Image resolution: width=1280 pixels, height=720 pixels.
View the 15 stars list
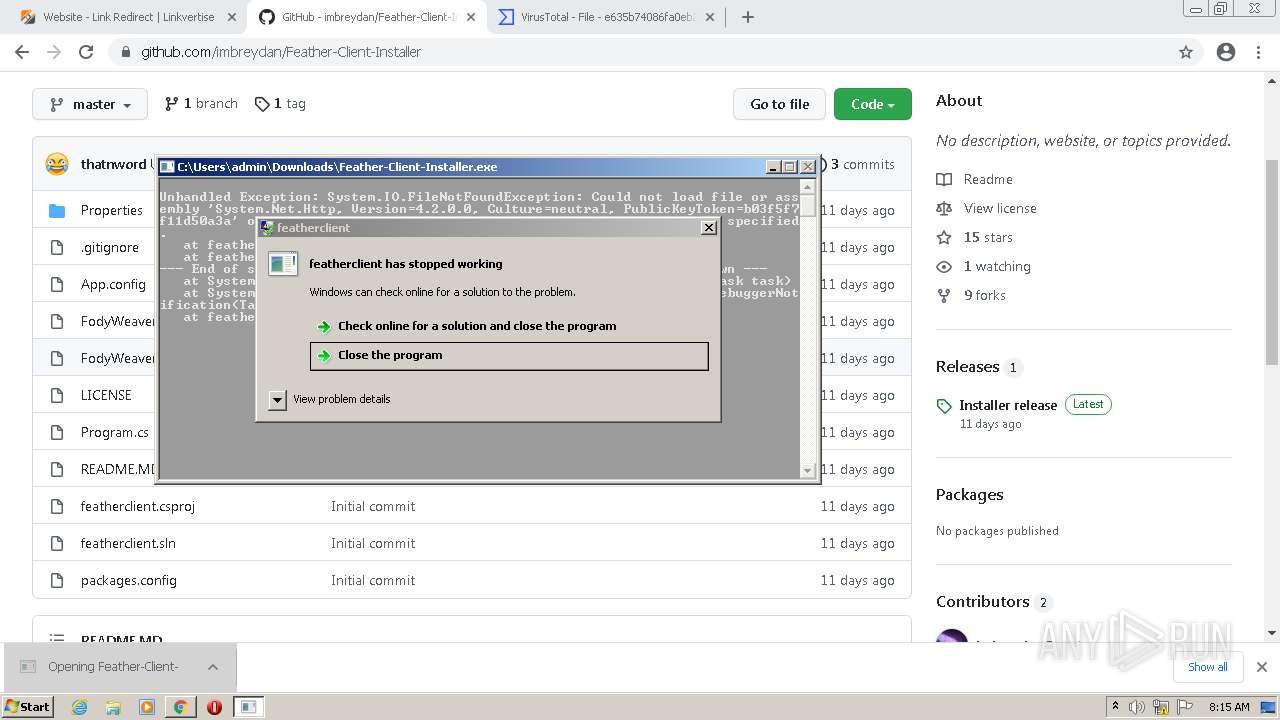(x=988, y=237)
